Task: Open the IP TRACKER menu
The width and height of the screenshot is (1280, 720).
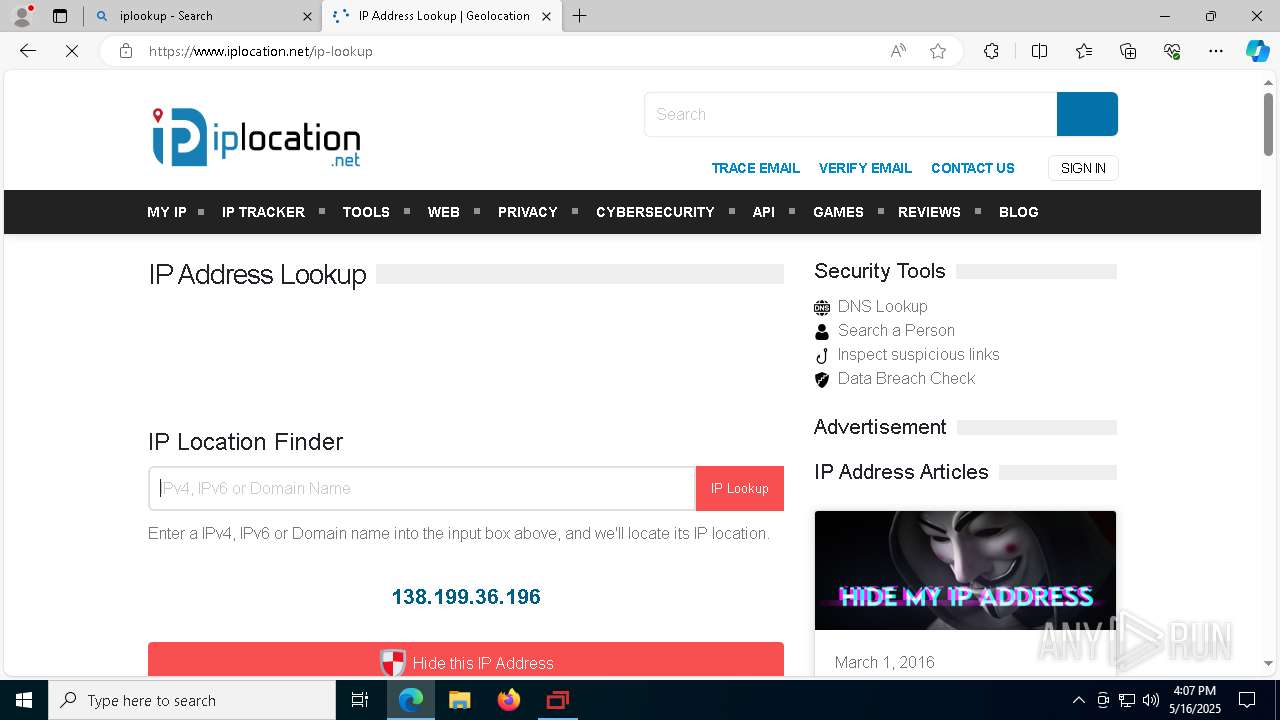Action: point(263,212)
